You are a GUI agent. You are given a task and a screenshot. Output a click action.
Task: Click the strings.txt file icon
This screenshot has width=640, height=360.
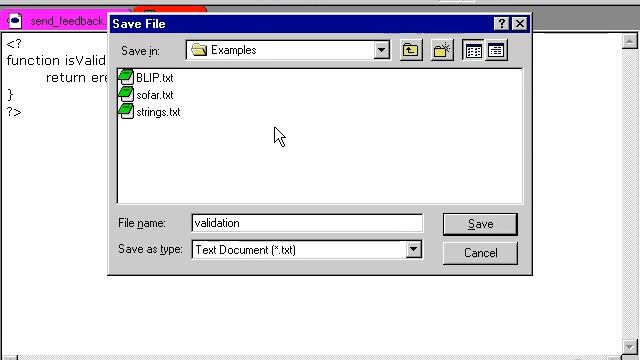[126, 111]
